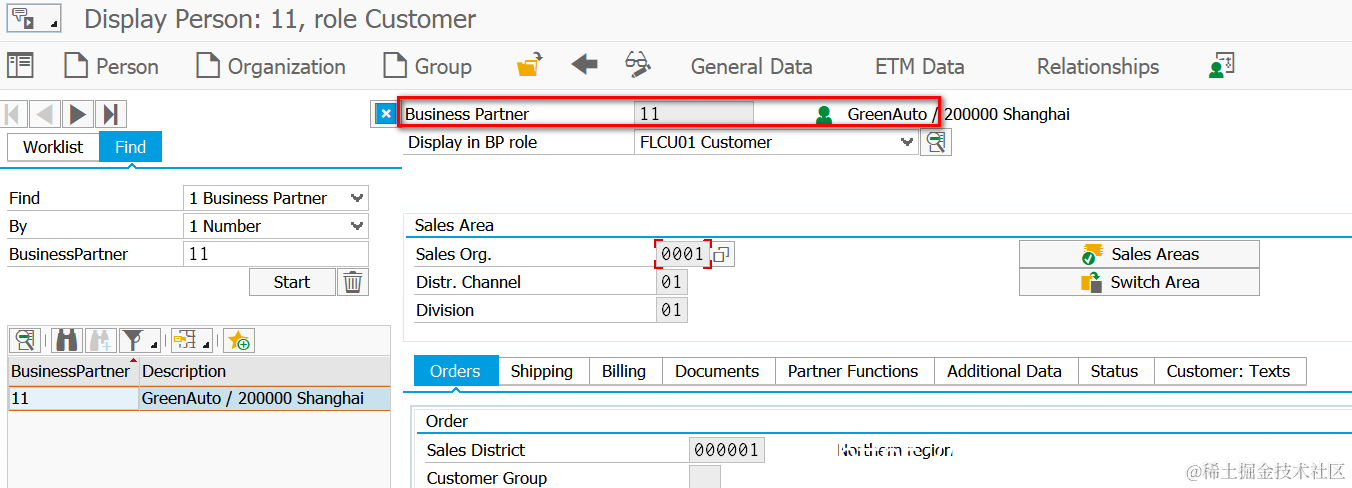1352x488 pixels.
Task: Click the Start search button
Action: pos(292,282)
